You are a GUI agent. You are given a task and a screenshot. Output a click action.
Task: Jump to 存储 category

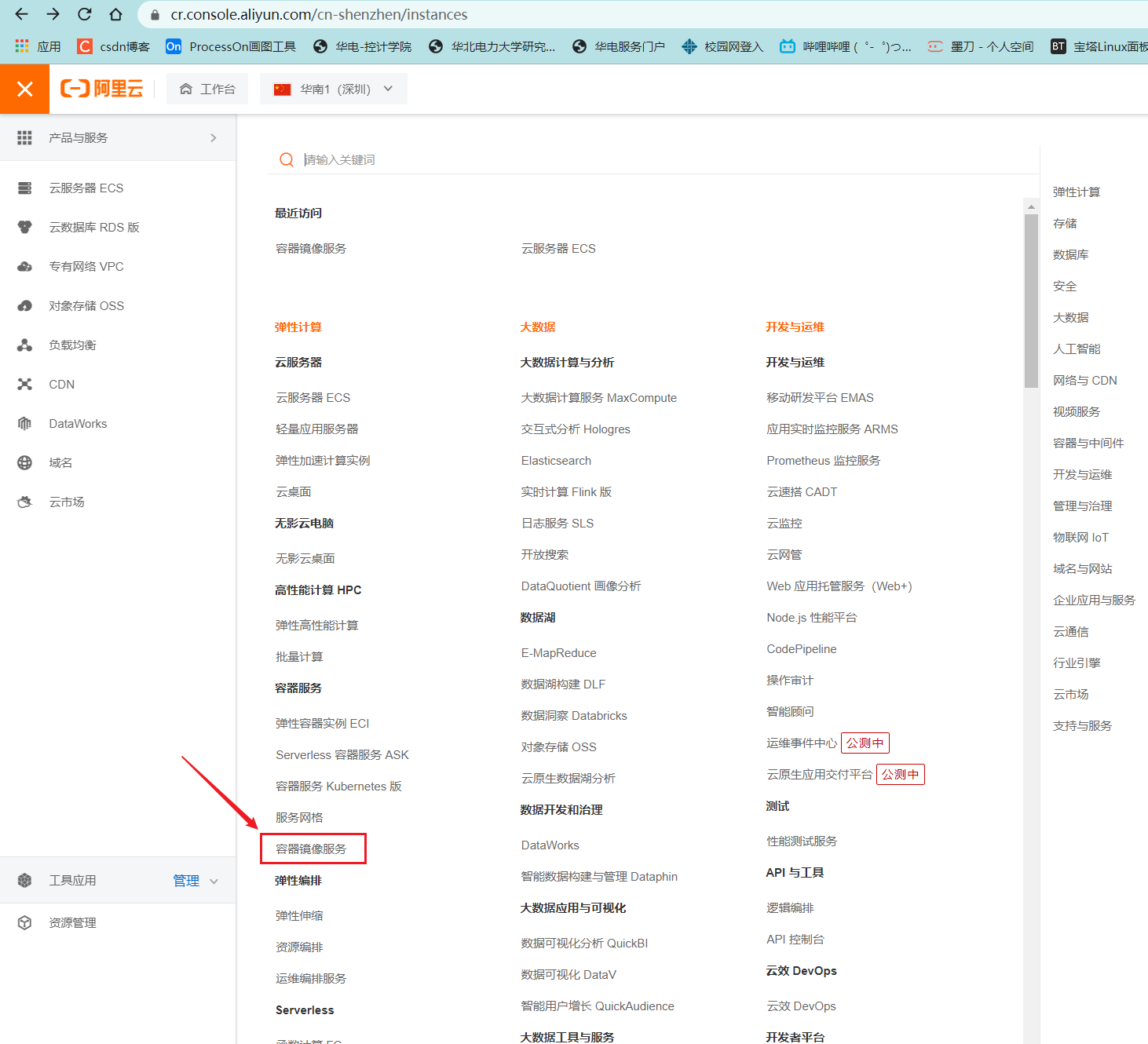[x=1065, y=223]
